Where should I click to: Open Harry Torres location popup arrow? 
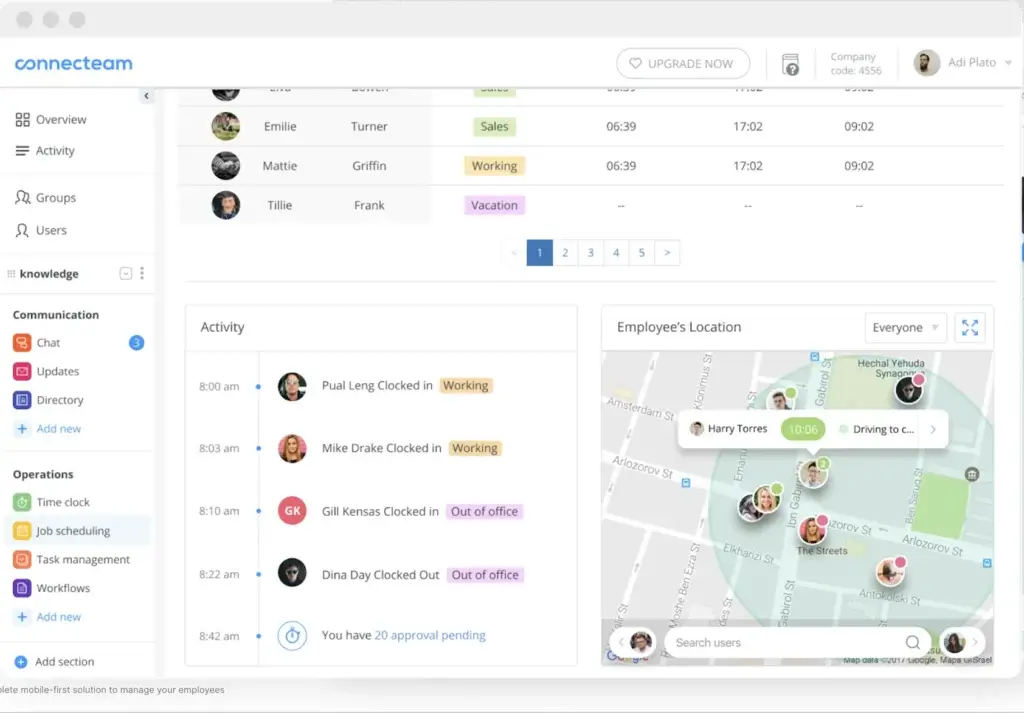pos(933,429)
